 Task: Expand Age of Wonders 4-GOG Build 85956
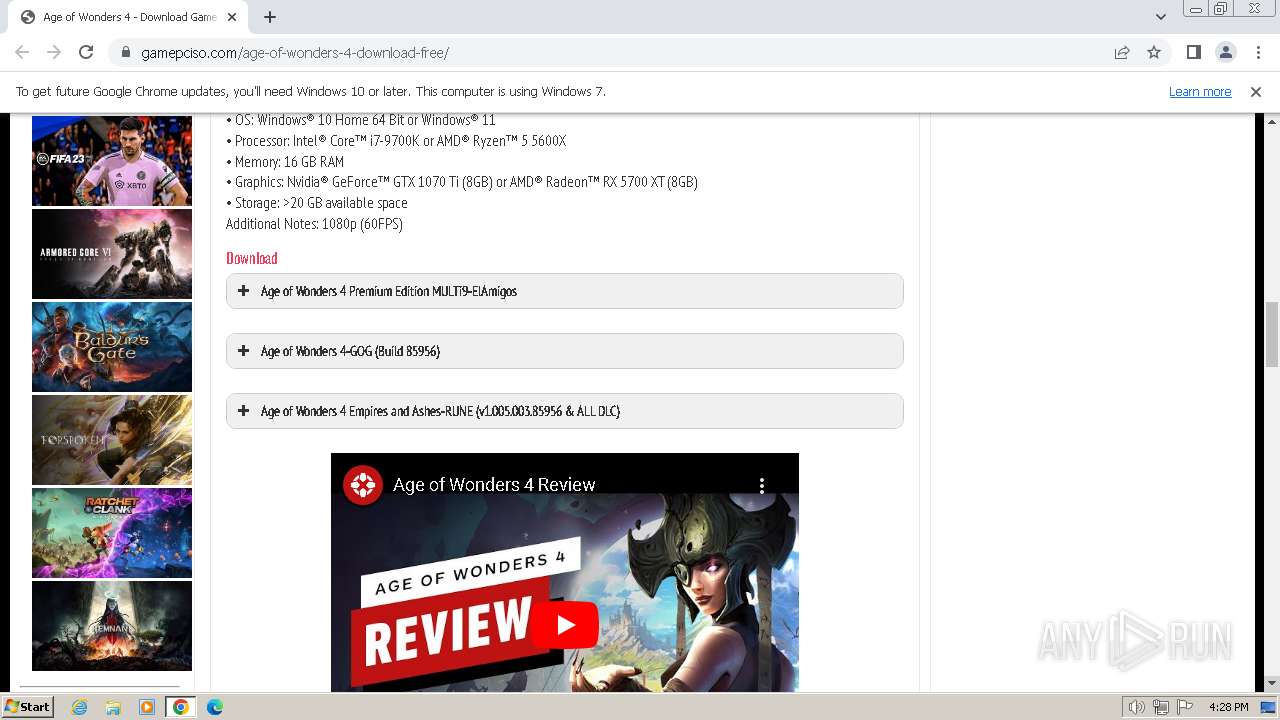click(x=565, y=351)
